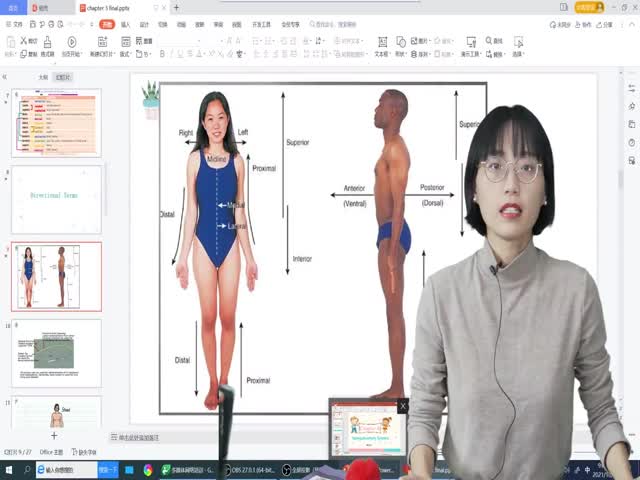640x480 pixels.
Task: Select the Directional Terms slide thumbnail
Action: tap(56, 199)
